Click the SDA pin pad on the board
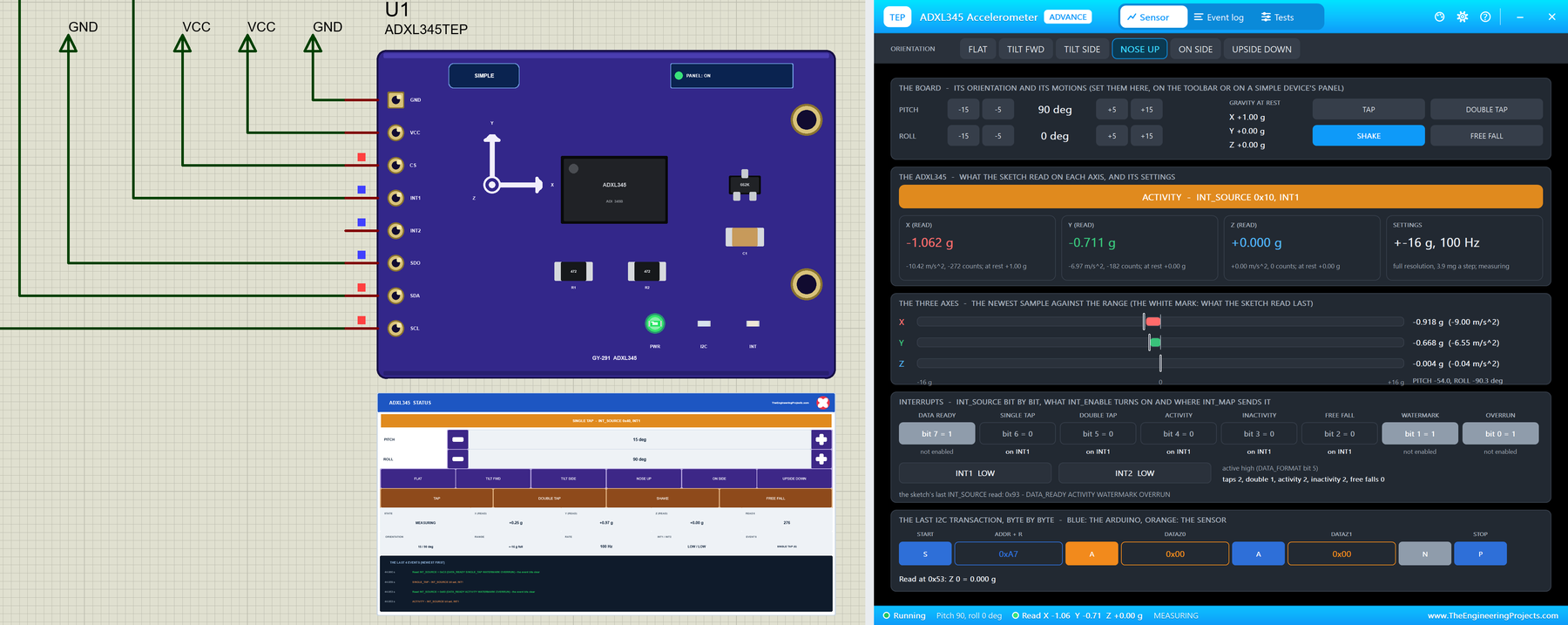This screenshot has width=1568, height=625. pyautogui.click(x=395, y=296)
